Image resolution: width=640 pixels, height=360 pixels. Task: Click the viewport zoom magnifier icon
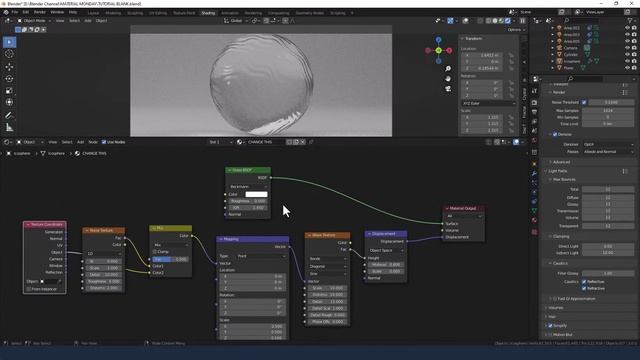click(448, 69)
